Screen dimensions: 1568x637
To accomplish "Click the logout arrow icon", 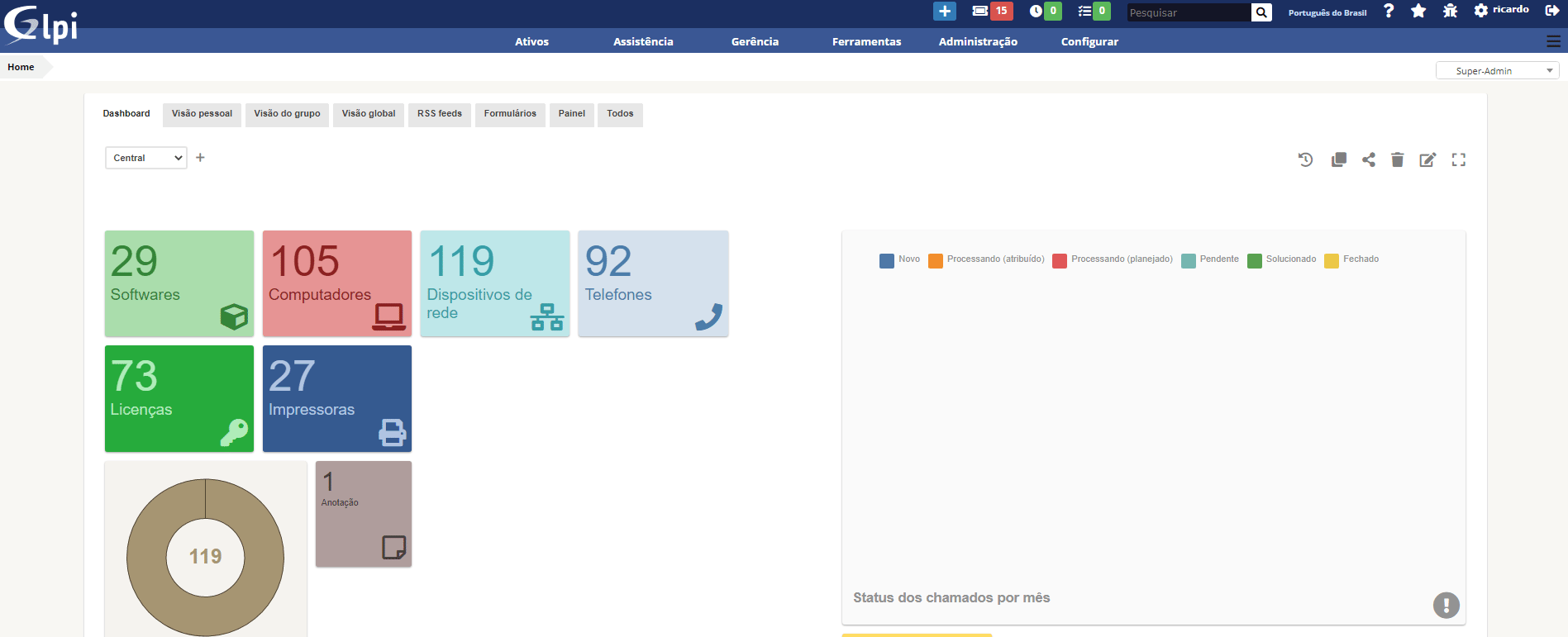I will coord(1552,11).
